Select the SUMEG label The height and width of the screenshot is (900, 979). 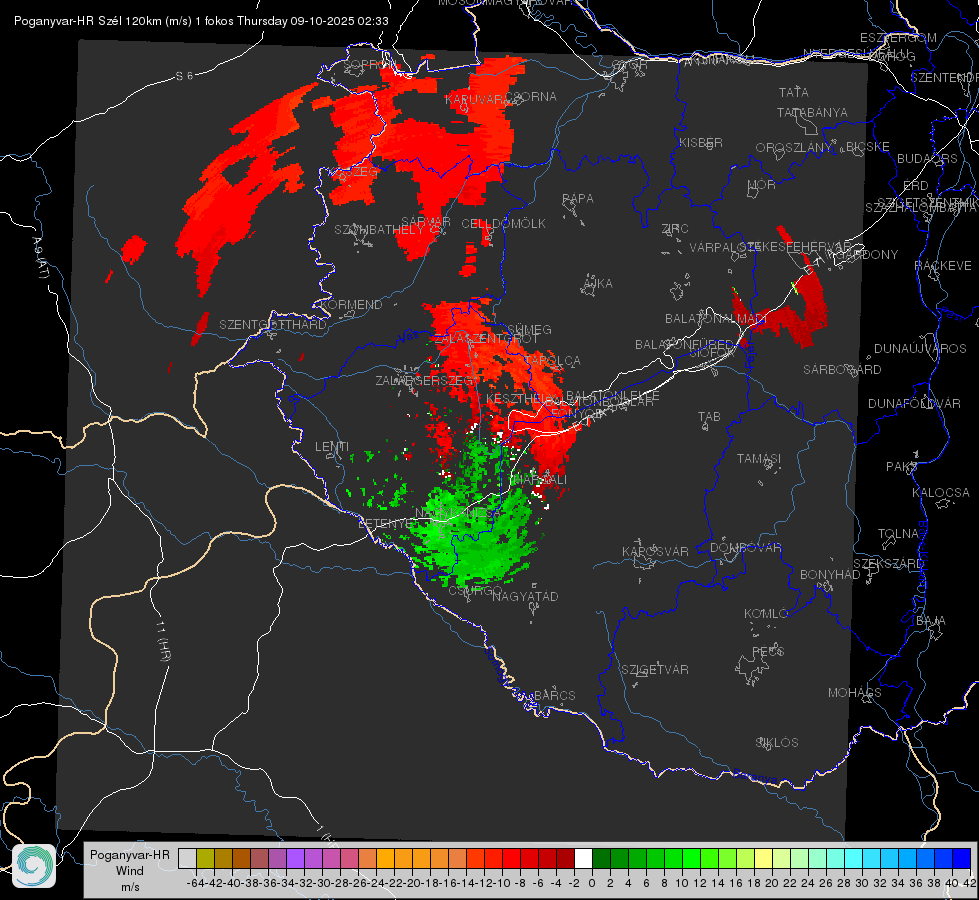click(x=529, y=330)
